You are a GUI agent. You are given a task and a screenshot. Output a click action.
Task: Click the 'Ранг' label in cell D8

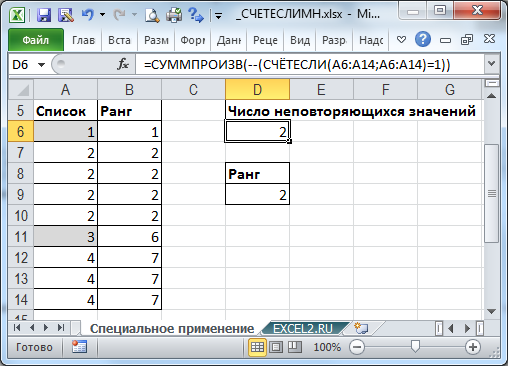pyautogui.click(x=257, y=173)
